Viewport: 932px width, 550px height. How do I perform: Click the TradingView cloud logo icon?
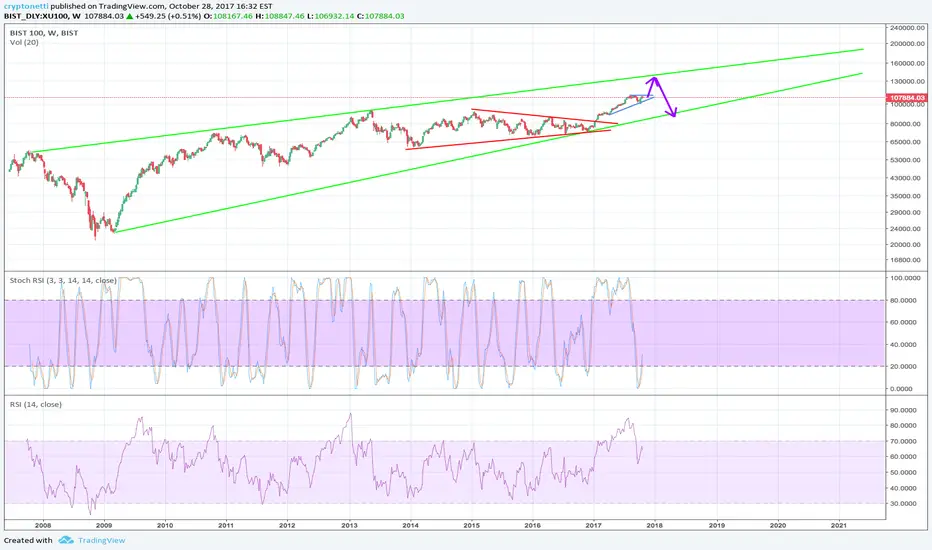click(66, 540)
